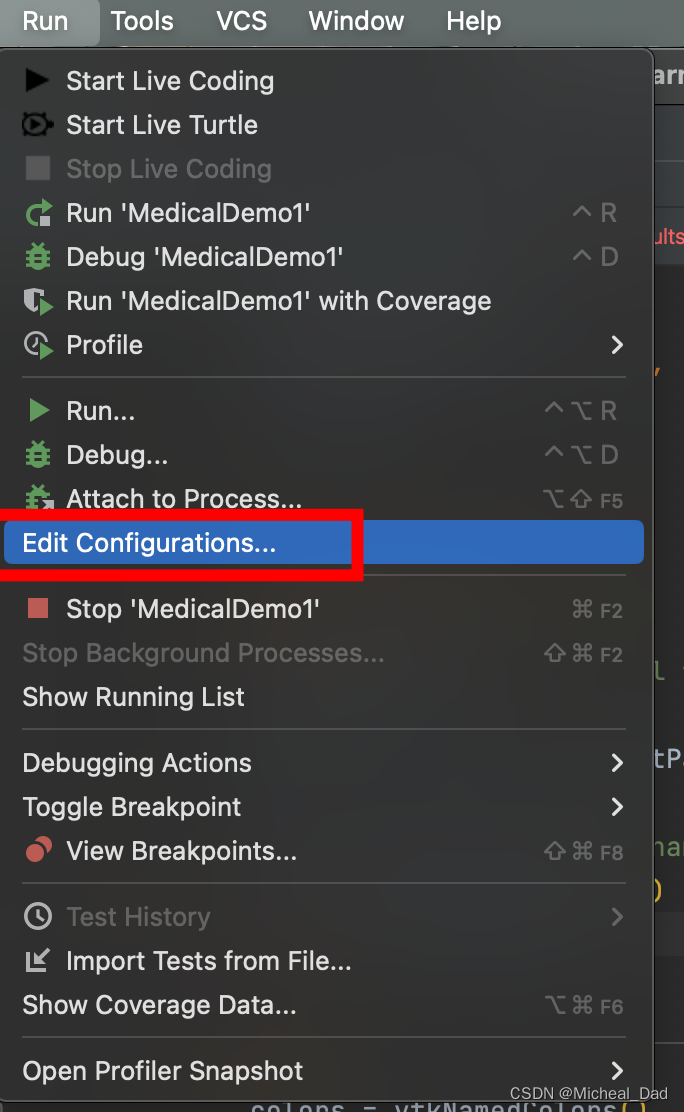Expand the Debugging Actions submenu
The height and width of the screenshot is (1112, 684).
coord(617,763)
